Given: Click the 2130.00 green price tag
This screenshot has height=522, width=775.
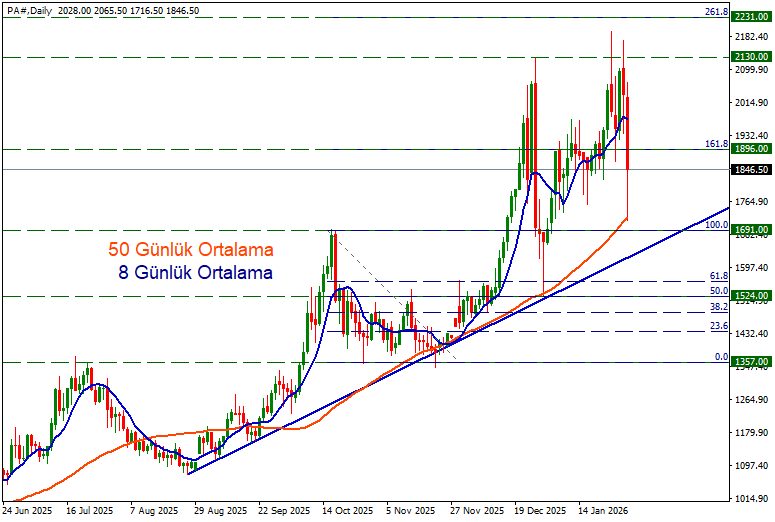Looking at the screenshot, I should point(749,57).
